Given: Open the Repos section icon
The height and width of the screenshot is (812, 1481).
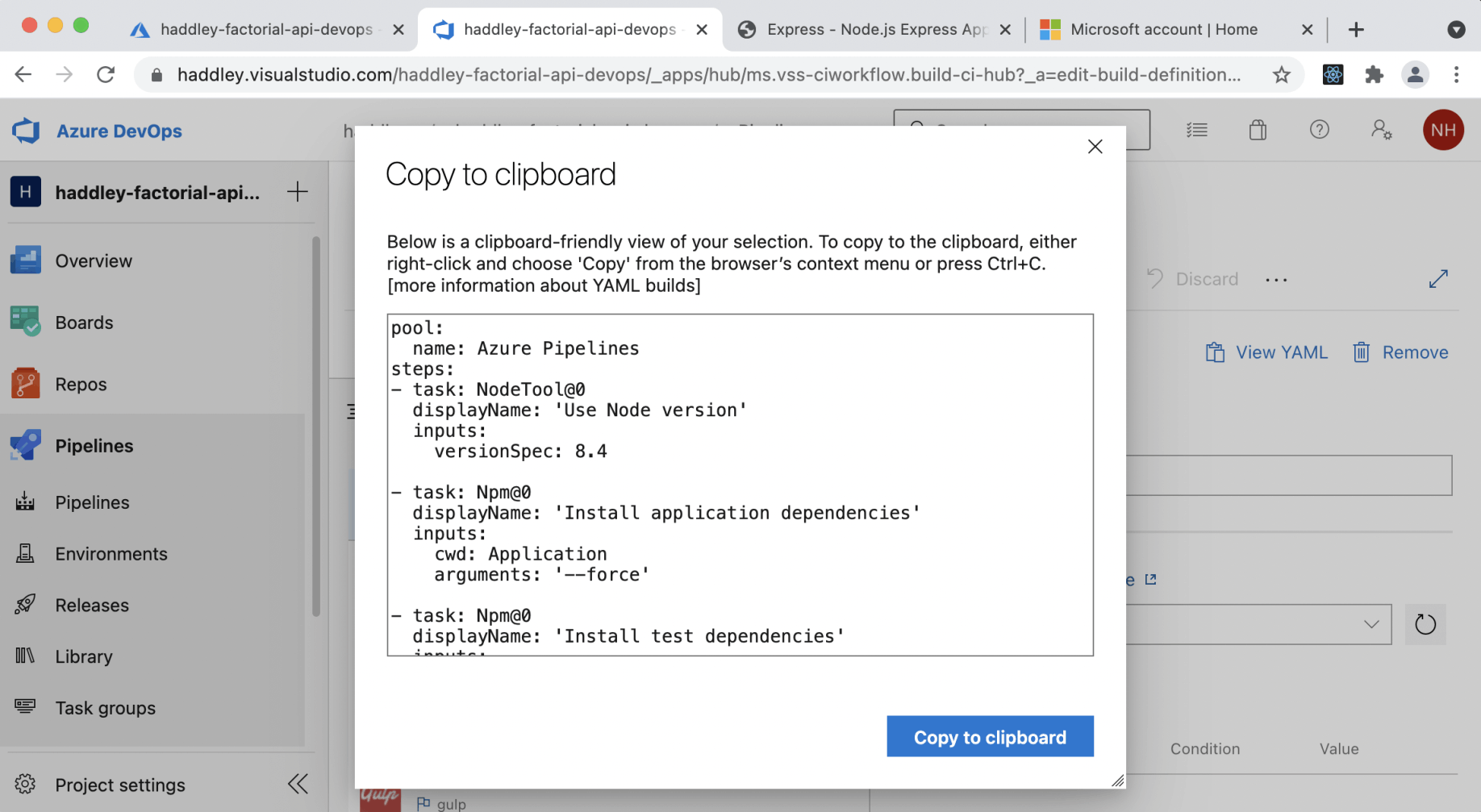Looking at the screenshot, I should [x=26, y=384].
